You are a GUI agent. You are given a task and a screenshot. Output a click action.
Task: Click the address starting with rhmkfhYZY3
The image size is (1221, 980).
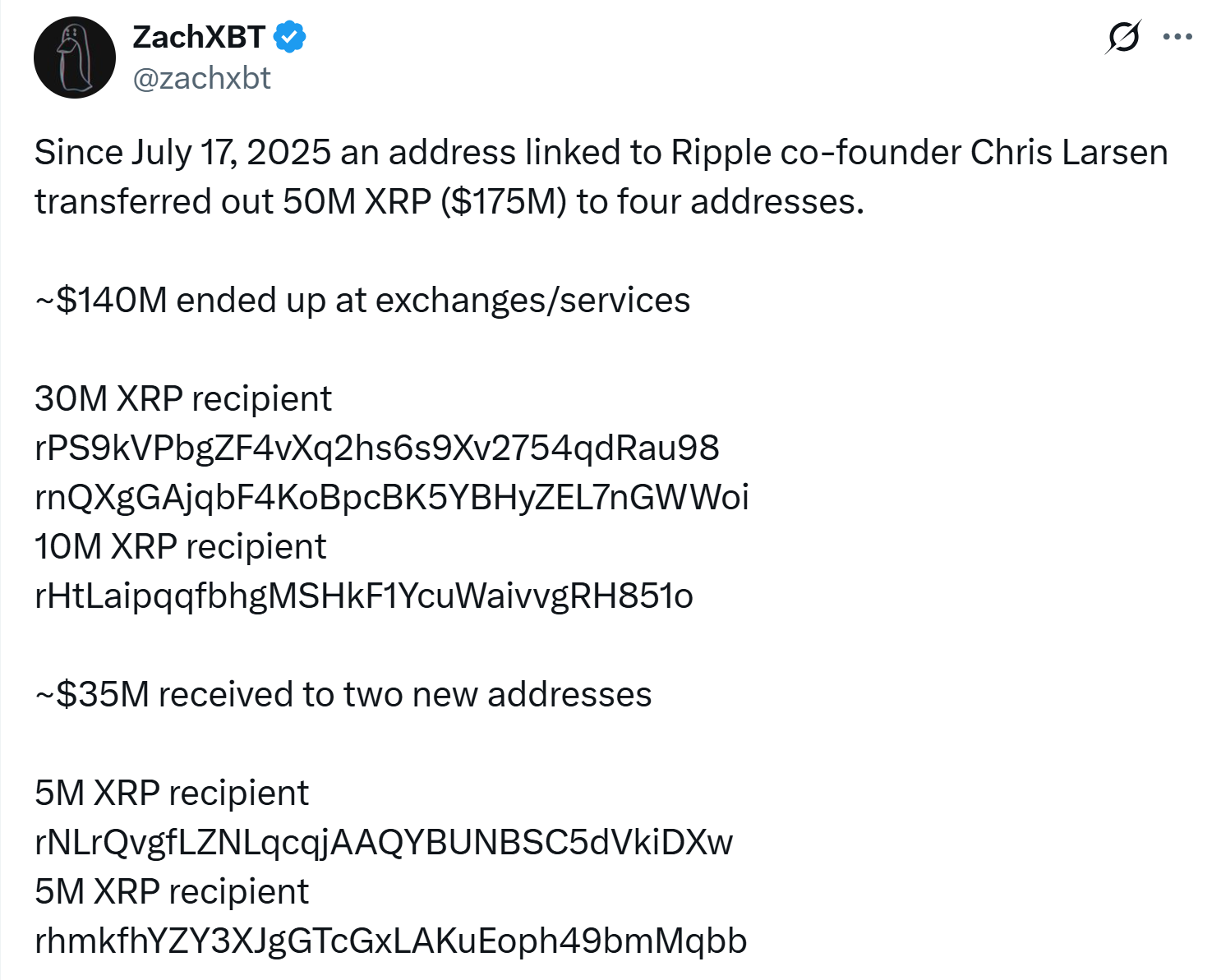pos(391,941)
